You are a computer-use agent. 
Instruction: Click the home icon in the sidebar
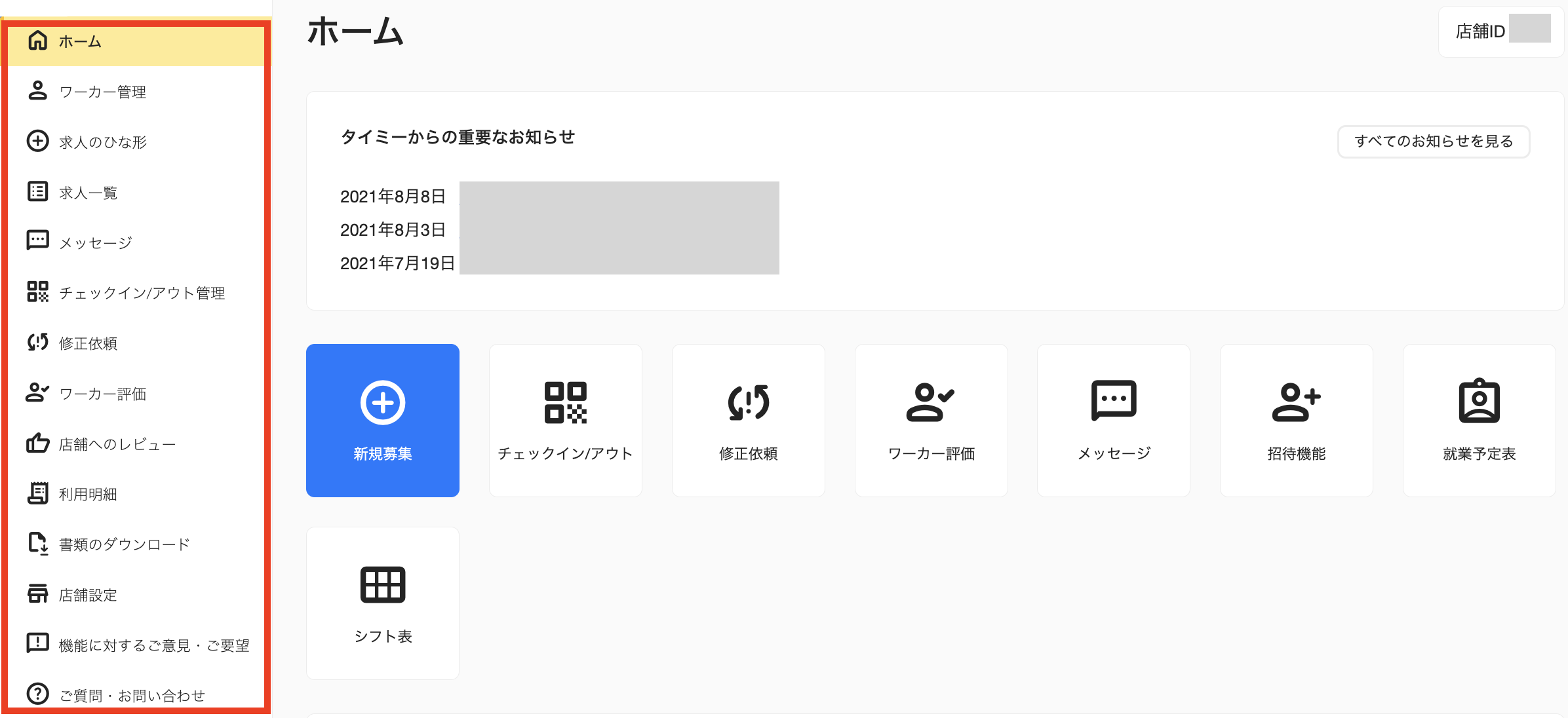[37, 41]
